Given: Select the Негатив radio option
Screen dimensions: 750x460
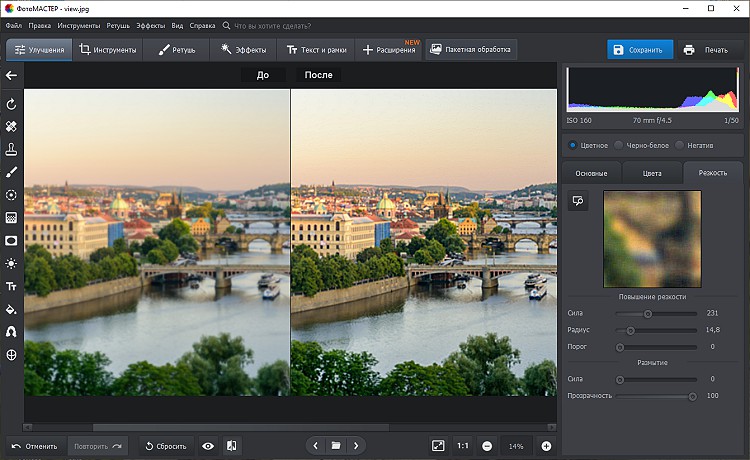Looking at the screenshot, I should [x=680, y=145].
